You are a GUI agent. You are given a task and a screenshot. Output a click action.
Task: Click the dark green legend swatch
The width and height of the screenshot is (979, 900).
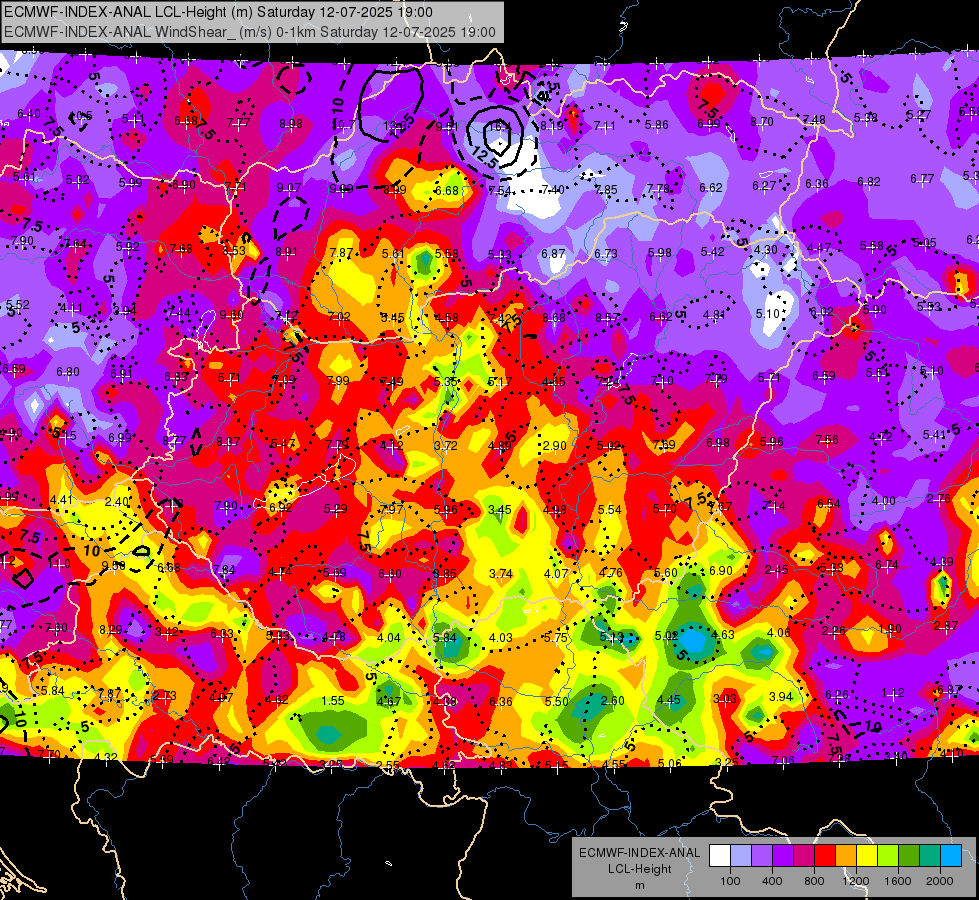pos(909,856)
